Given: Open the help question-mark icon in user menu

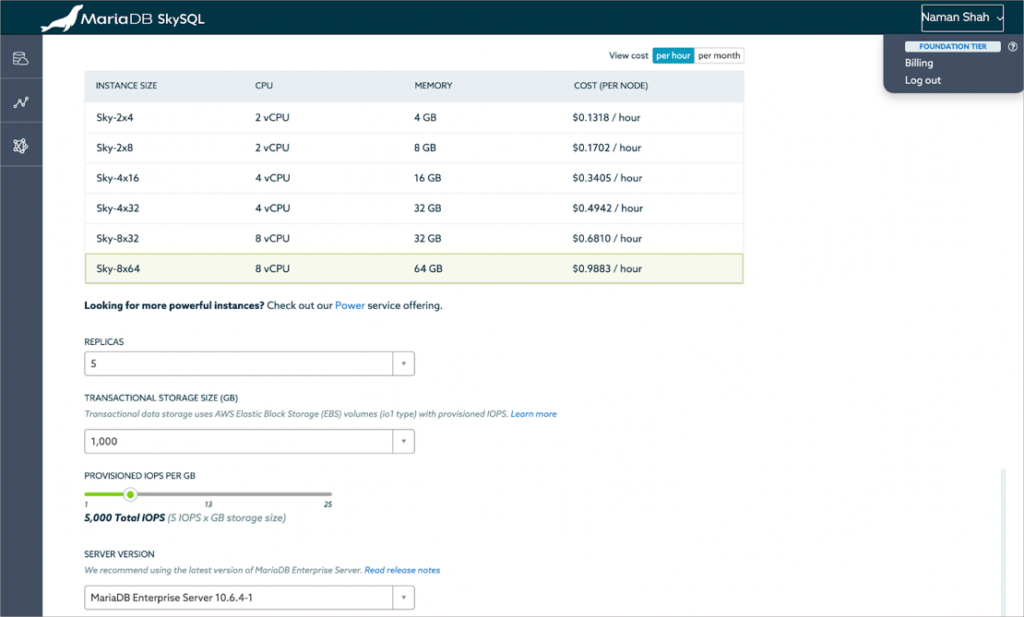Looking at the screenshot, I should click(x=1014, y=46).
